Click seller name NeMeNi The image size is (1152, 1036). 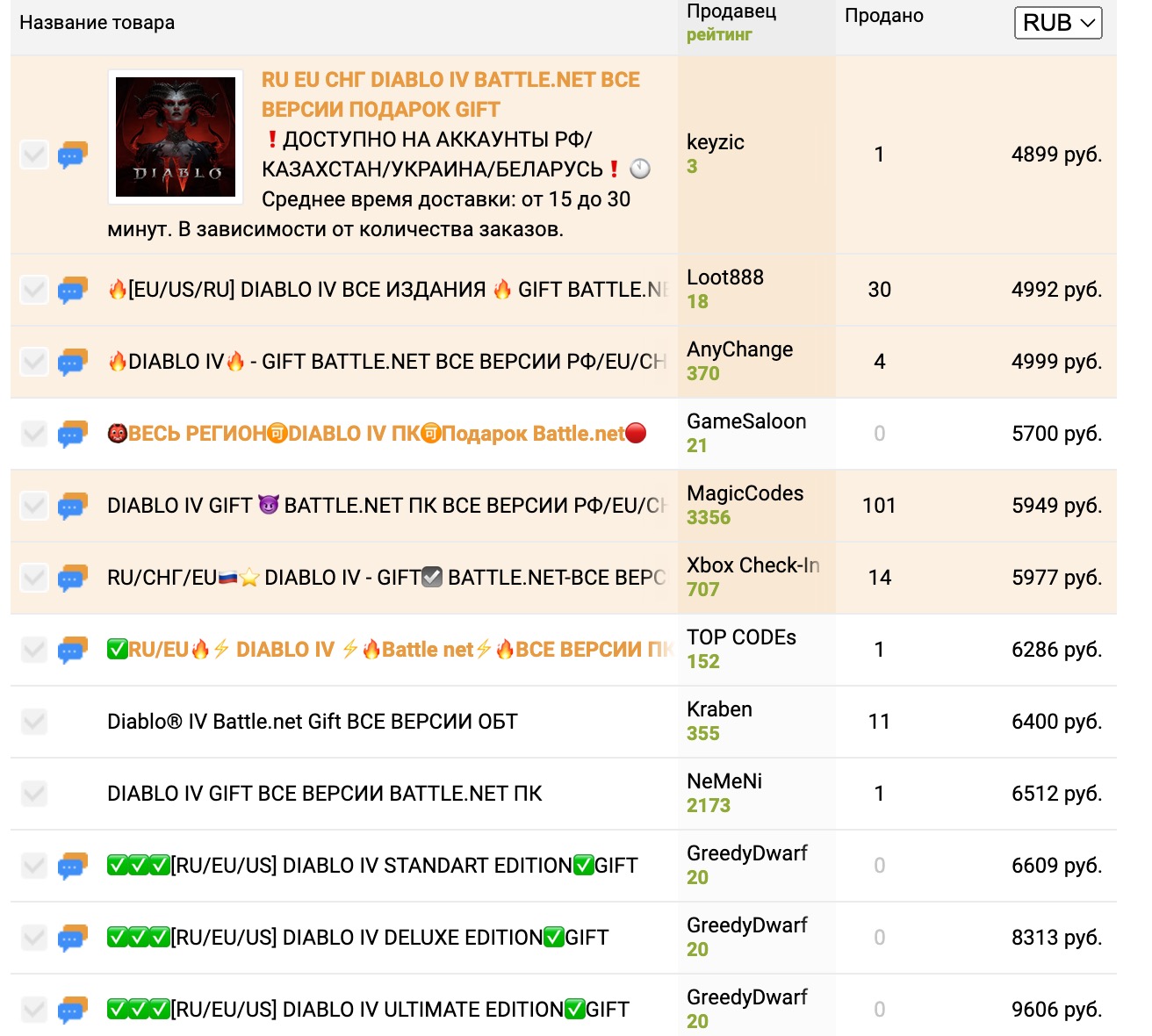coord(724,781)
